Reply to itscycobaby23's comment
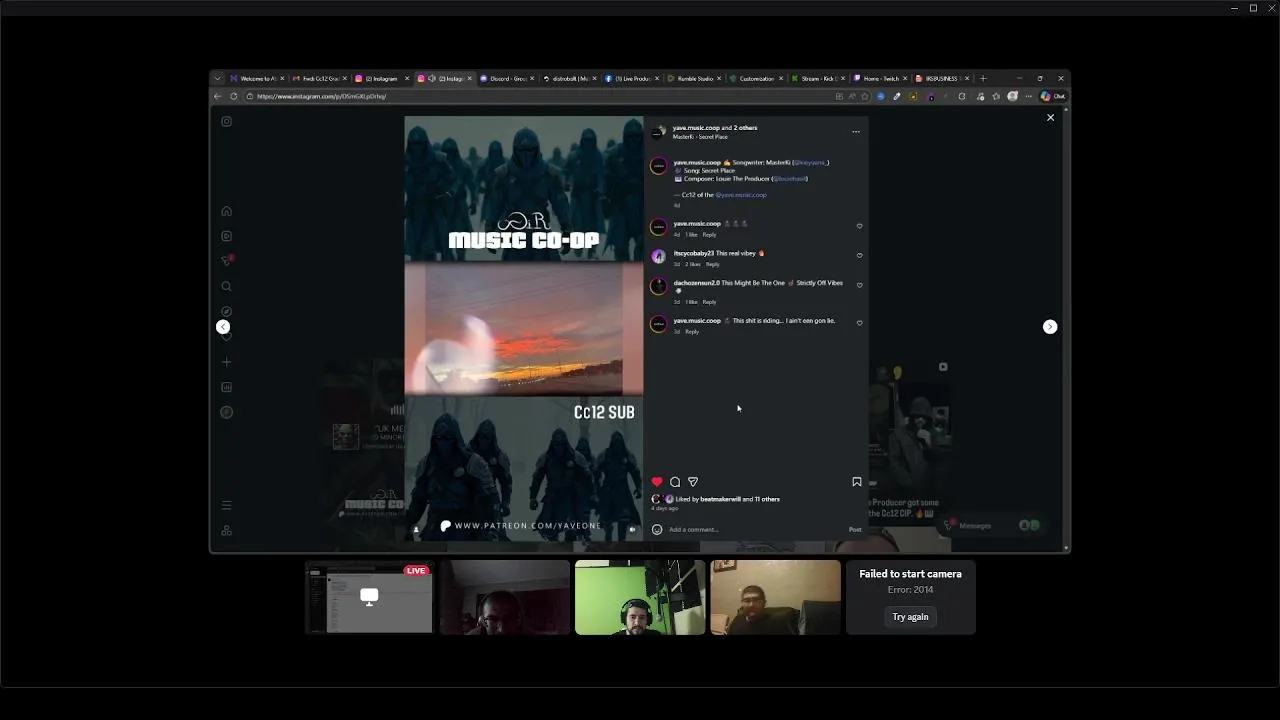This screenshot has height=720, width=1280. (x=712, y=264)
